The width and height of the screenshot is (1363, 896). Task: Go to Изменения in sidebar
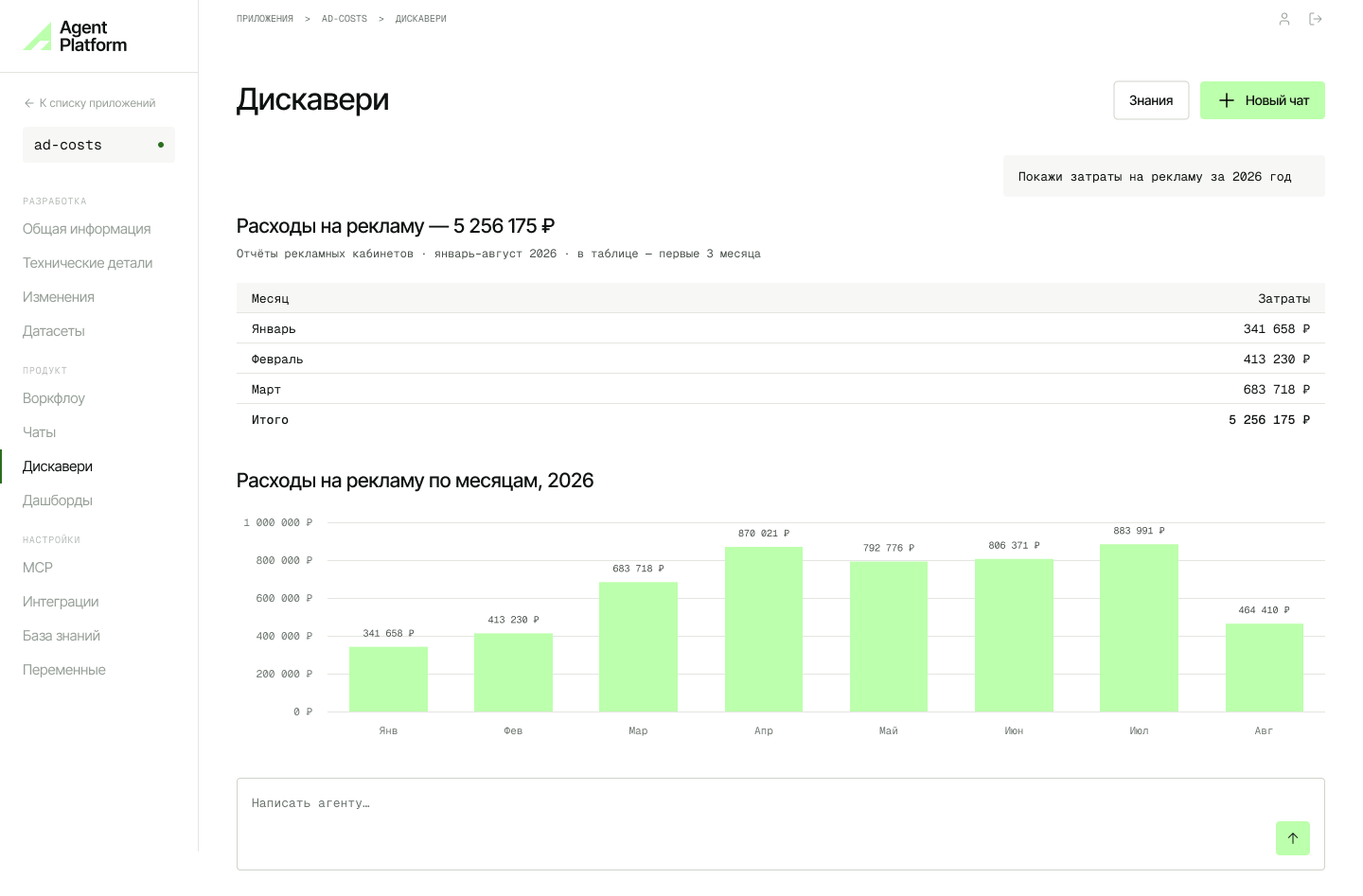click(59, 297)
